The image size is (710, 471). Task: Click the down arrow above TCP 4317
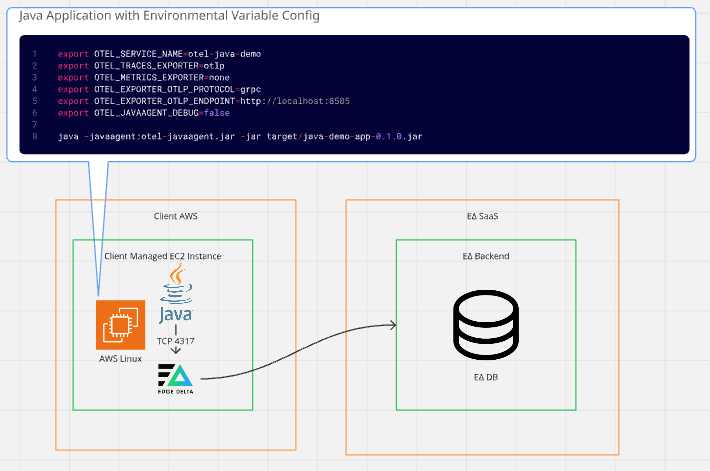[x=177, y=332]
